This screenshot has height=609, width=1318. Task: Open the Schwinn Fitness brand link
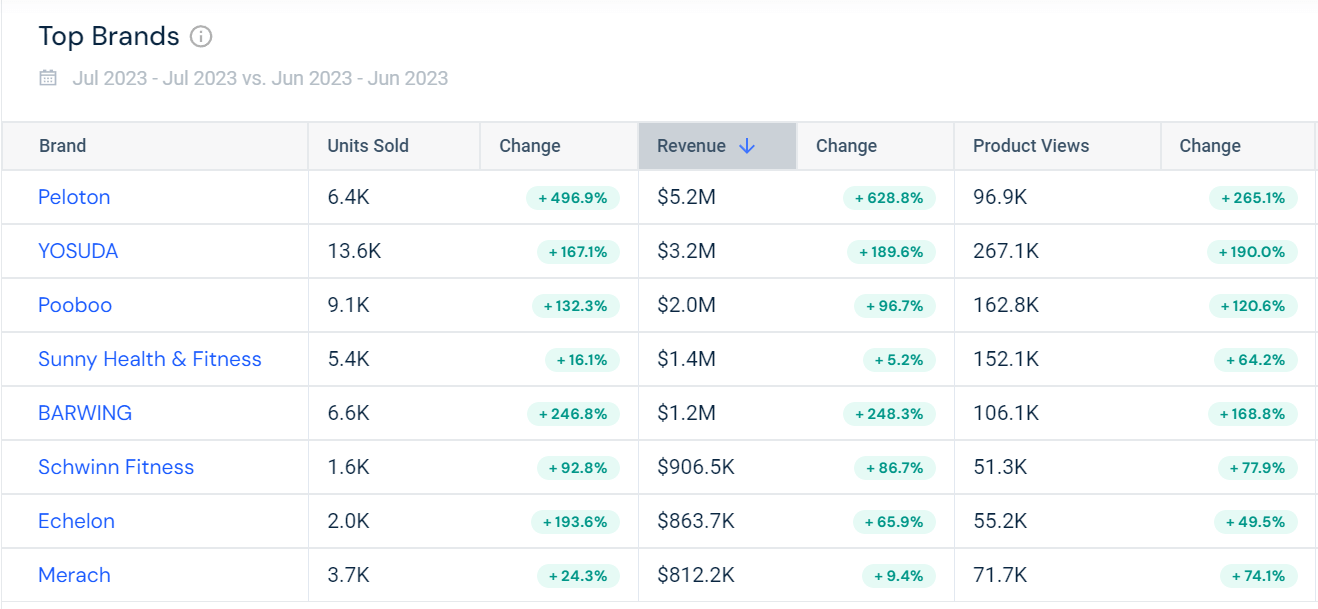(x=116, y=467)
